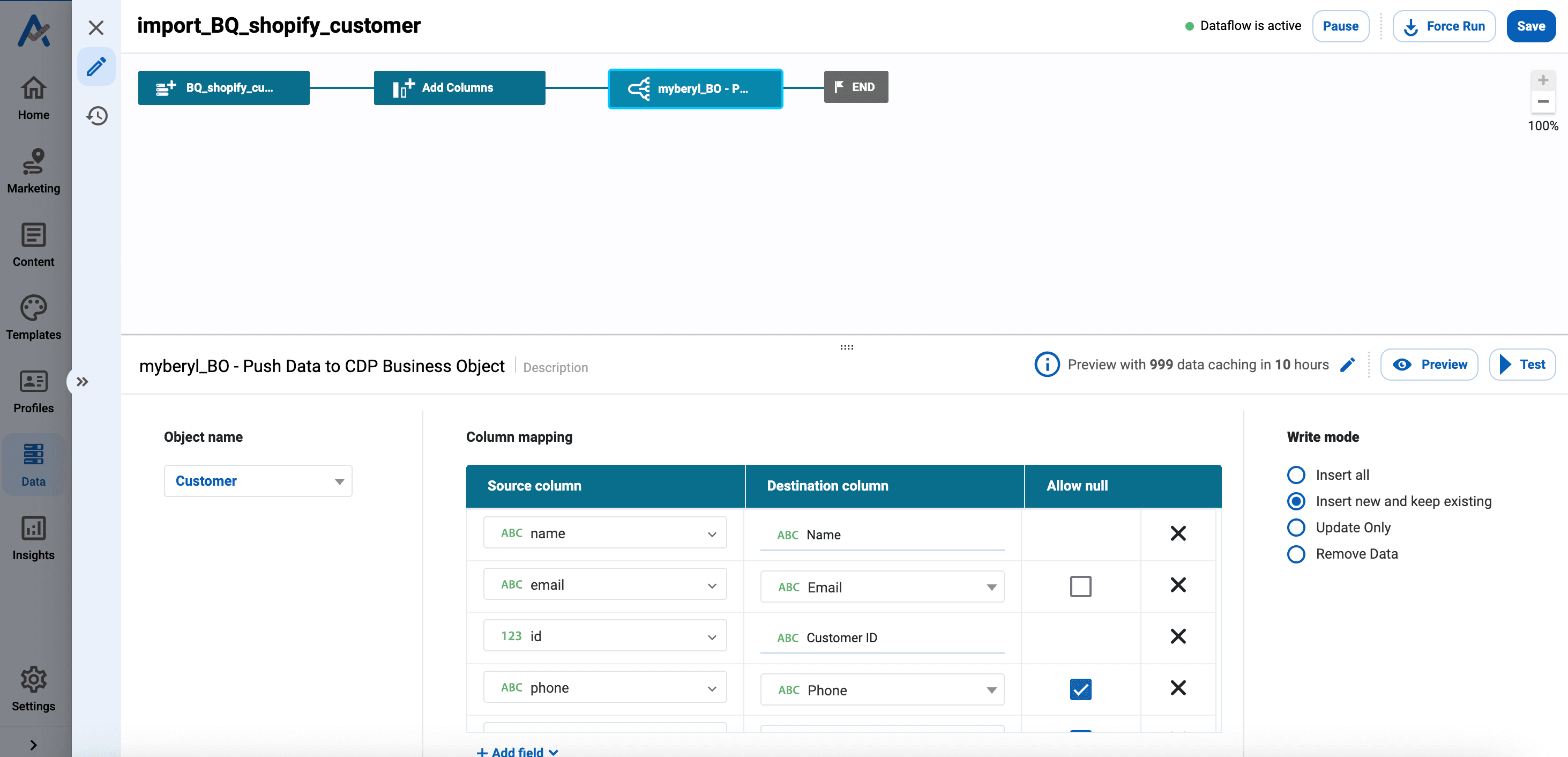Open the dataflow version history
This screenshot has width=1568, height=757.
click(96, 116)
